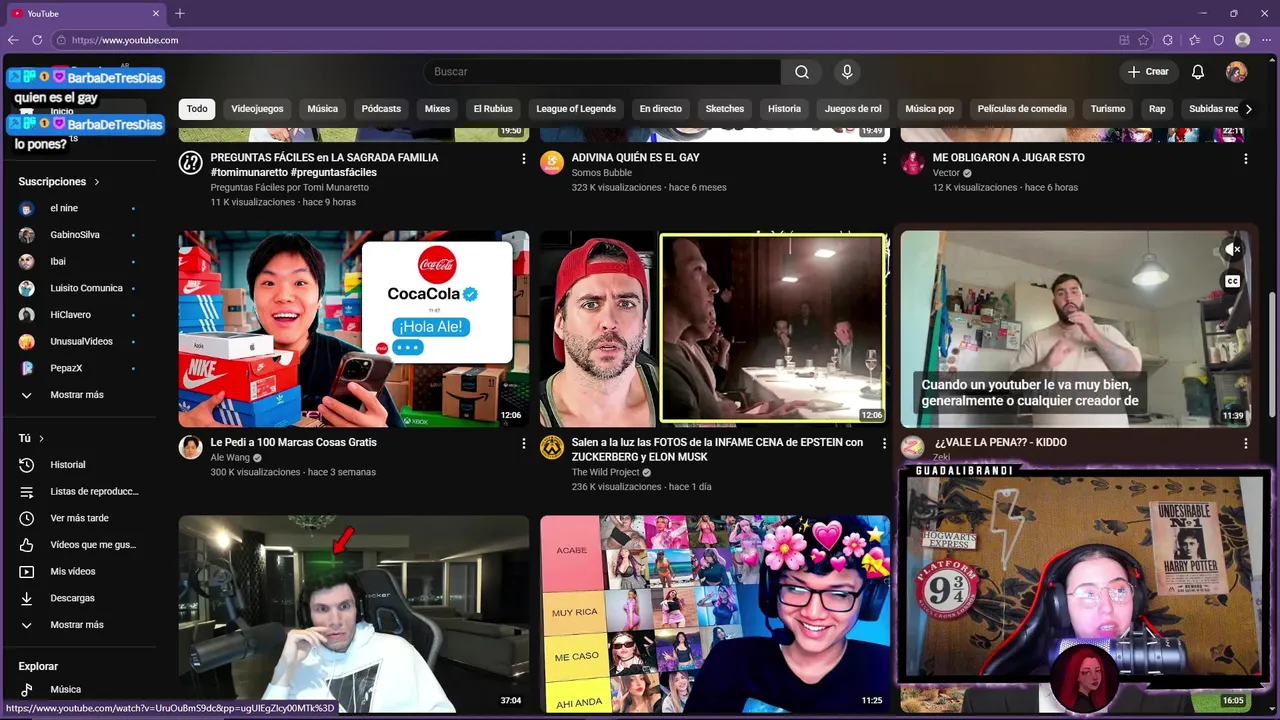Select the Pódcasts chip

tap(381, 109)
